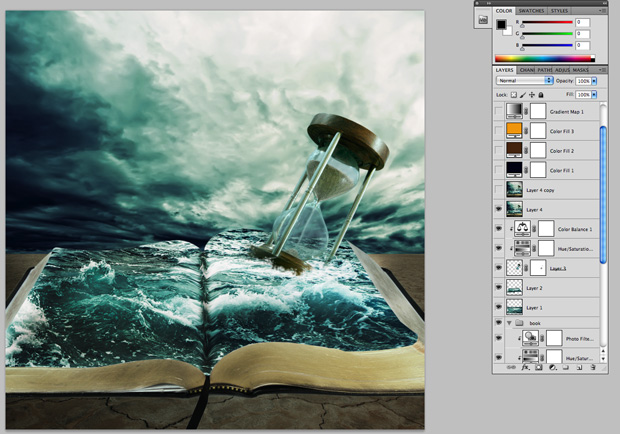Switch to the Channels tab
The height and width of the screenshot is (434, 620).
point(527,70)
